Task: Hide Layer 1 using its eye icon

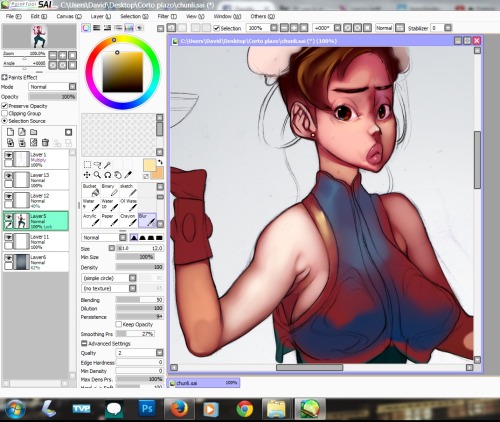Action: (8, 155)
